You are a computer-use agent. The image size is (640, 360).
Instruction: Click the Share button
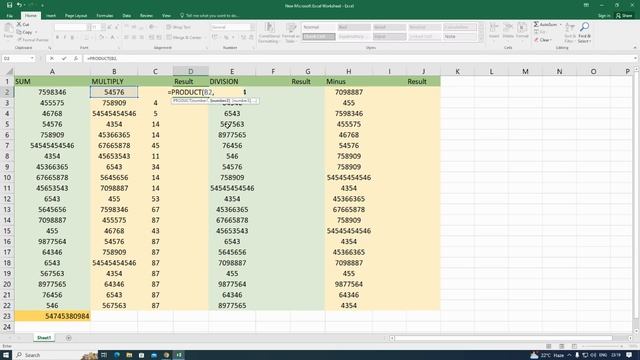pyautogui.click(x=624, y=16)
